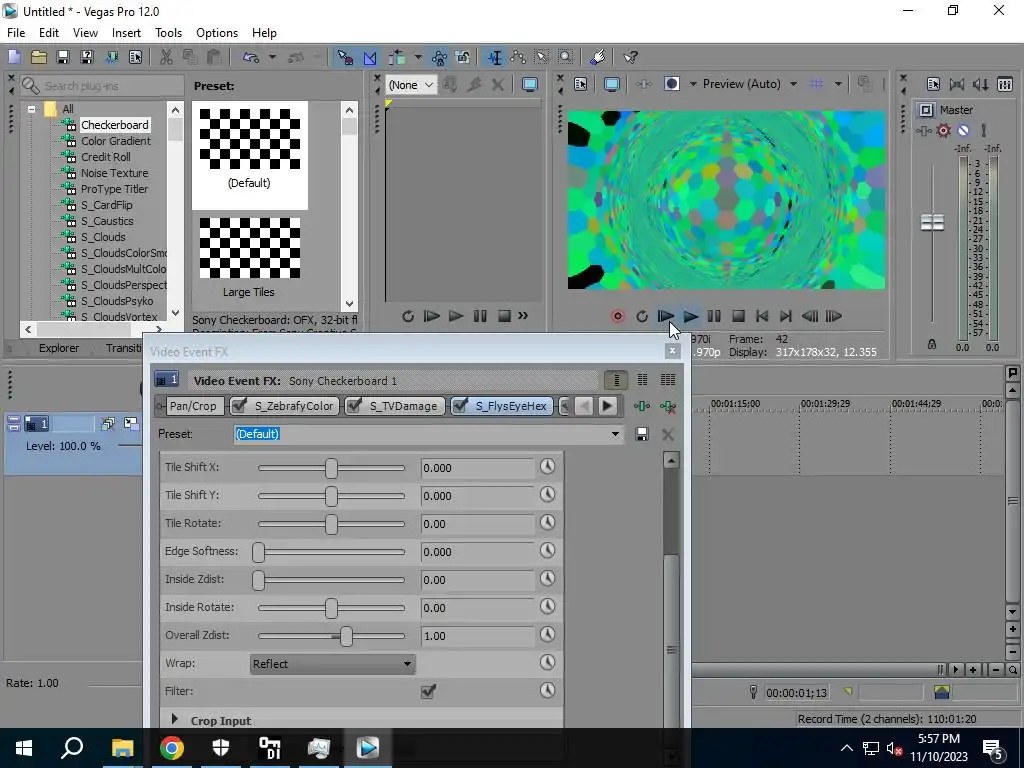
Task: Toggle Automatic Crossfades toolbar icon
Action: (x=370, y=57)
